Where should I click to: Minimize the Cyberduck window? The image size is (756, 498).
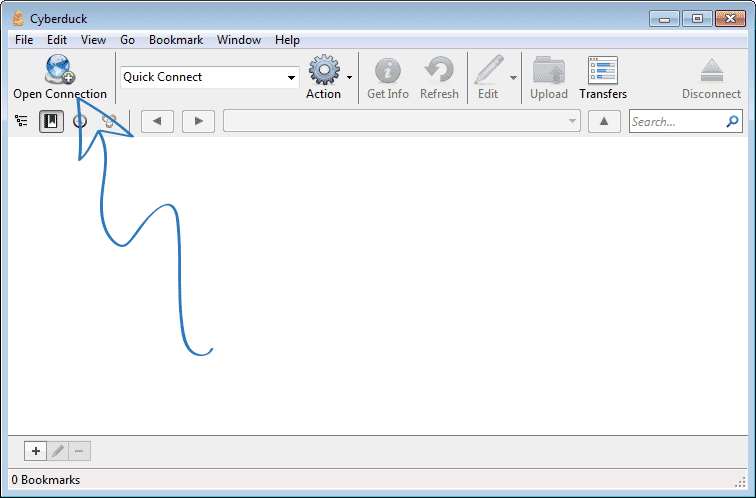(664, 19)
